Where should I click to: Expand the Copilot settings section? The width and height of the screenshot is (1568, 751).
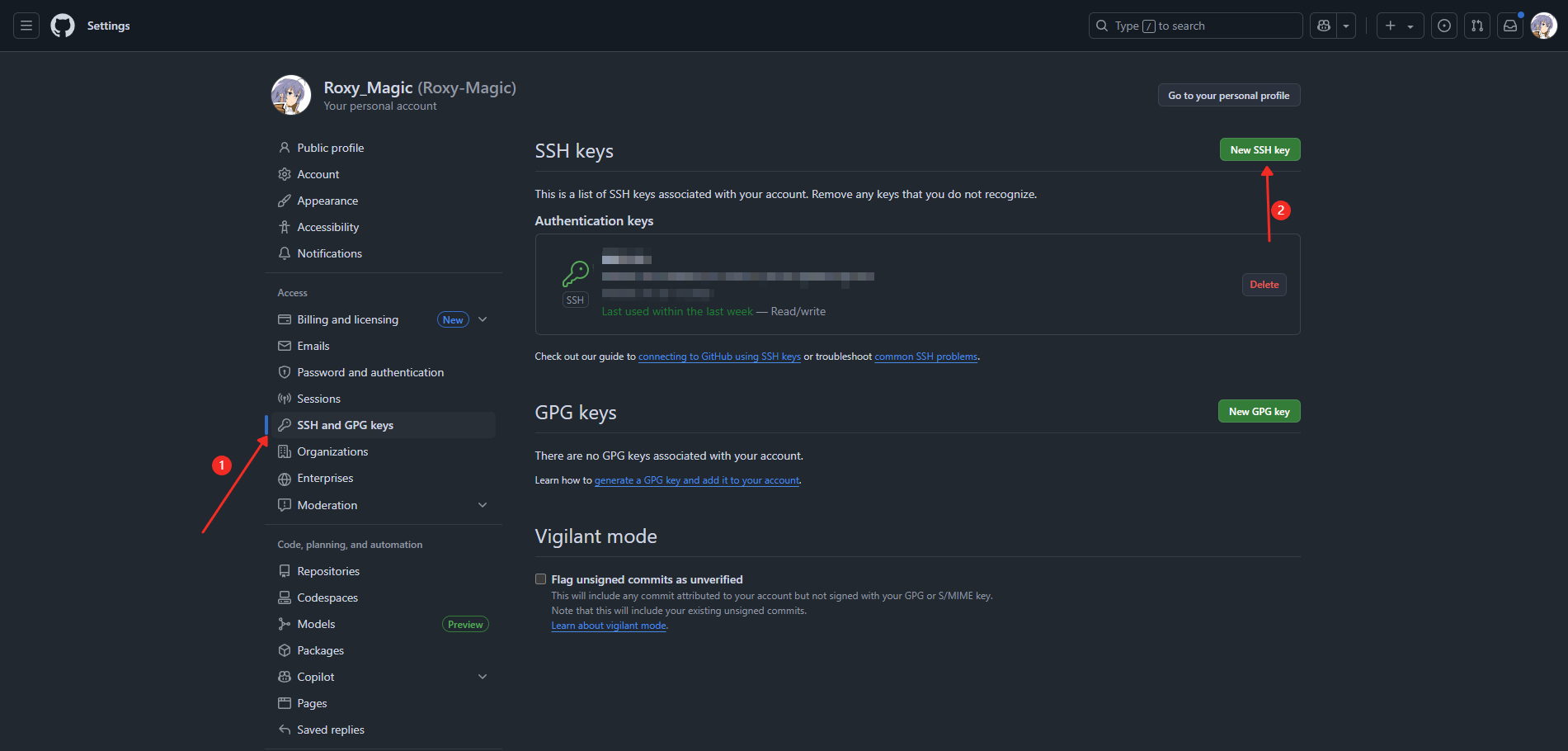click(483, 677)
